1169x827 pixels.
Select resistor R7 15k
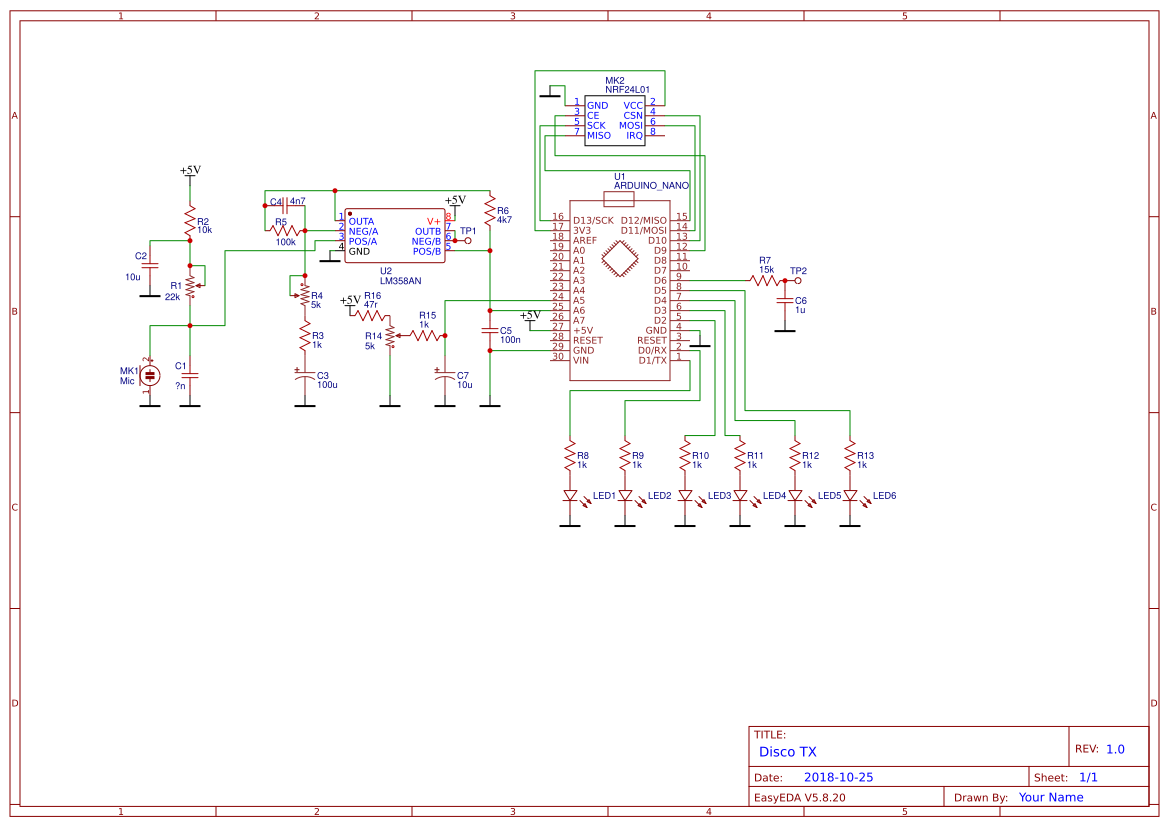coord(765,281)
